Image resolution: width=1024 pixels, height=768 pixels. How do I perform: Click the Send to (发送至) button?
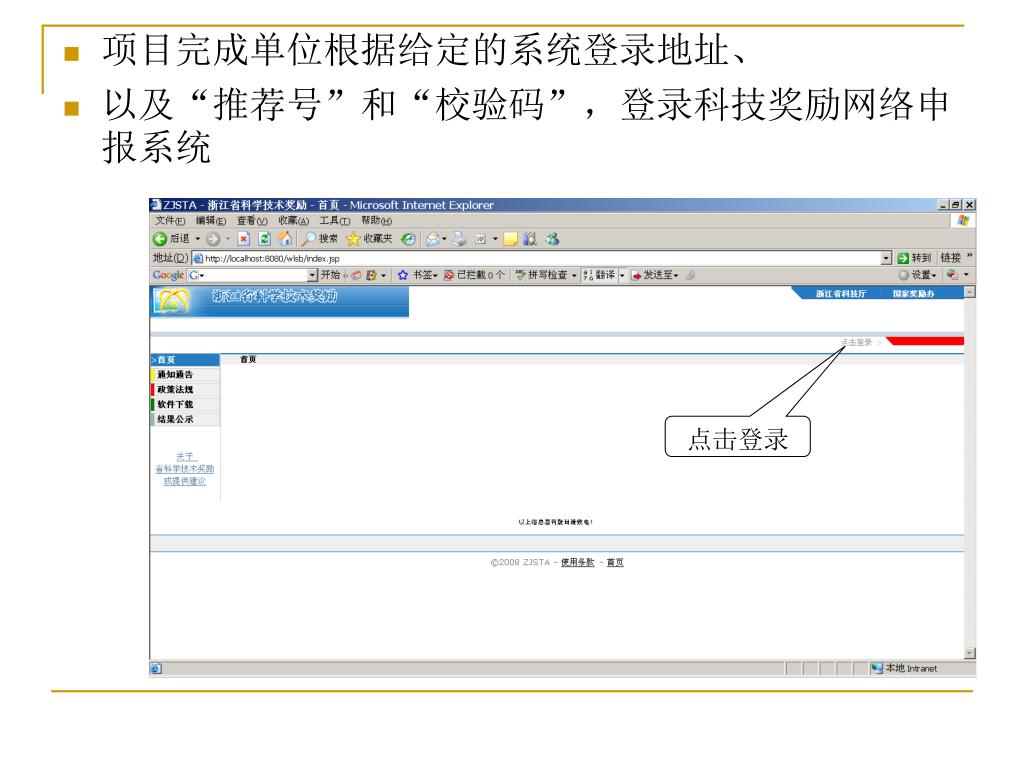click(655, 275)
